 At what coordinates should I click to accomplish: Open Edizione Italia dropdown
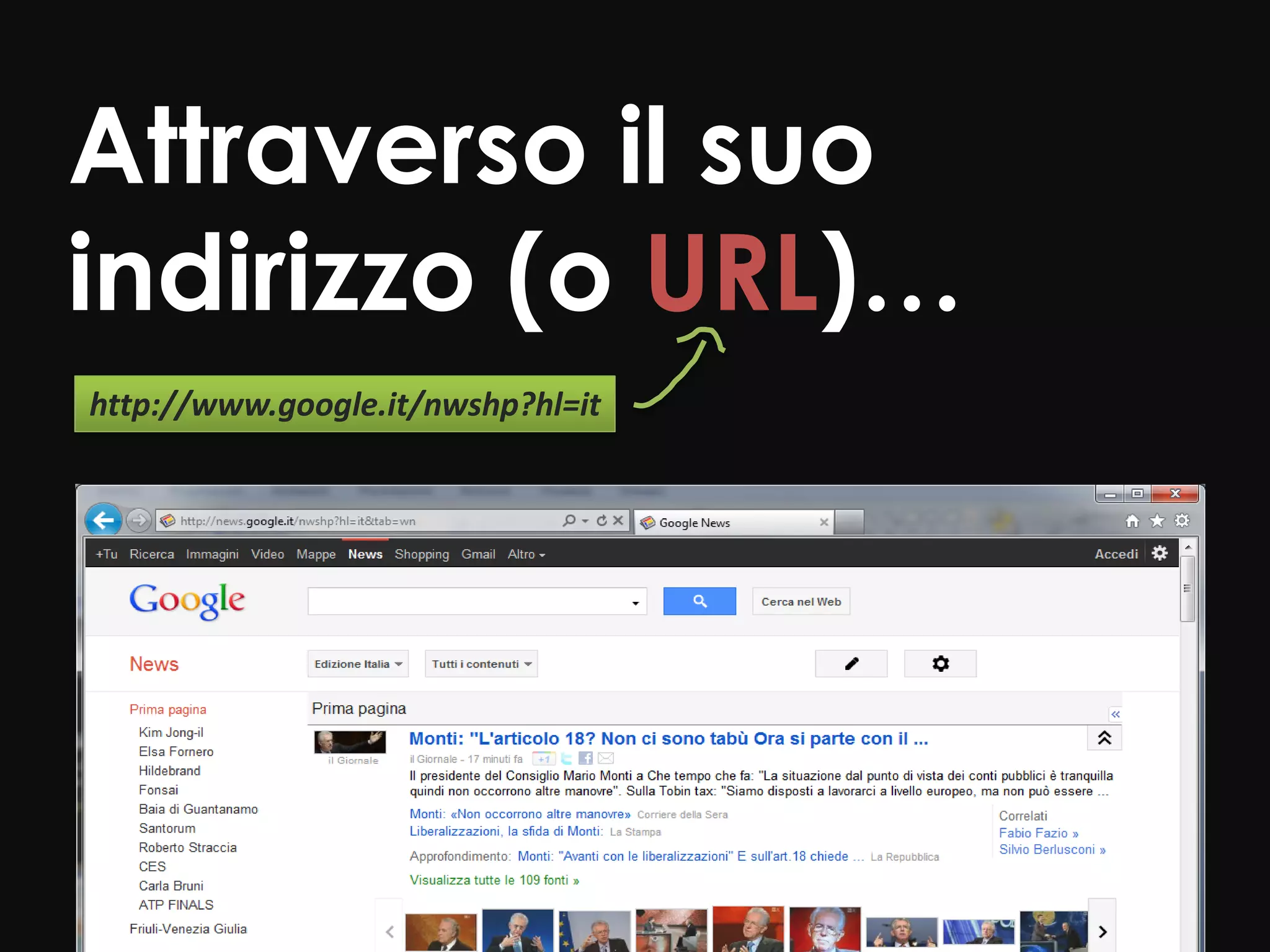point(358,664)
